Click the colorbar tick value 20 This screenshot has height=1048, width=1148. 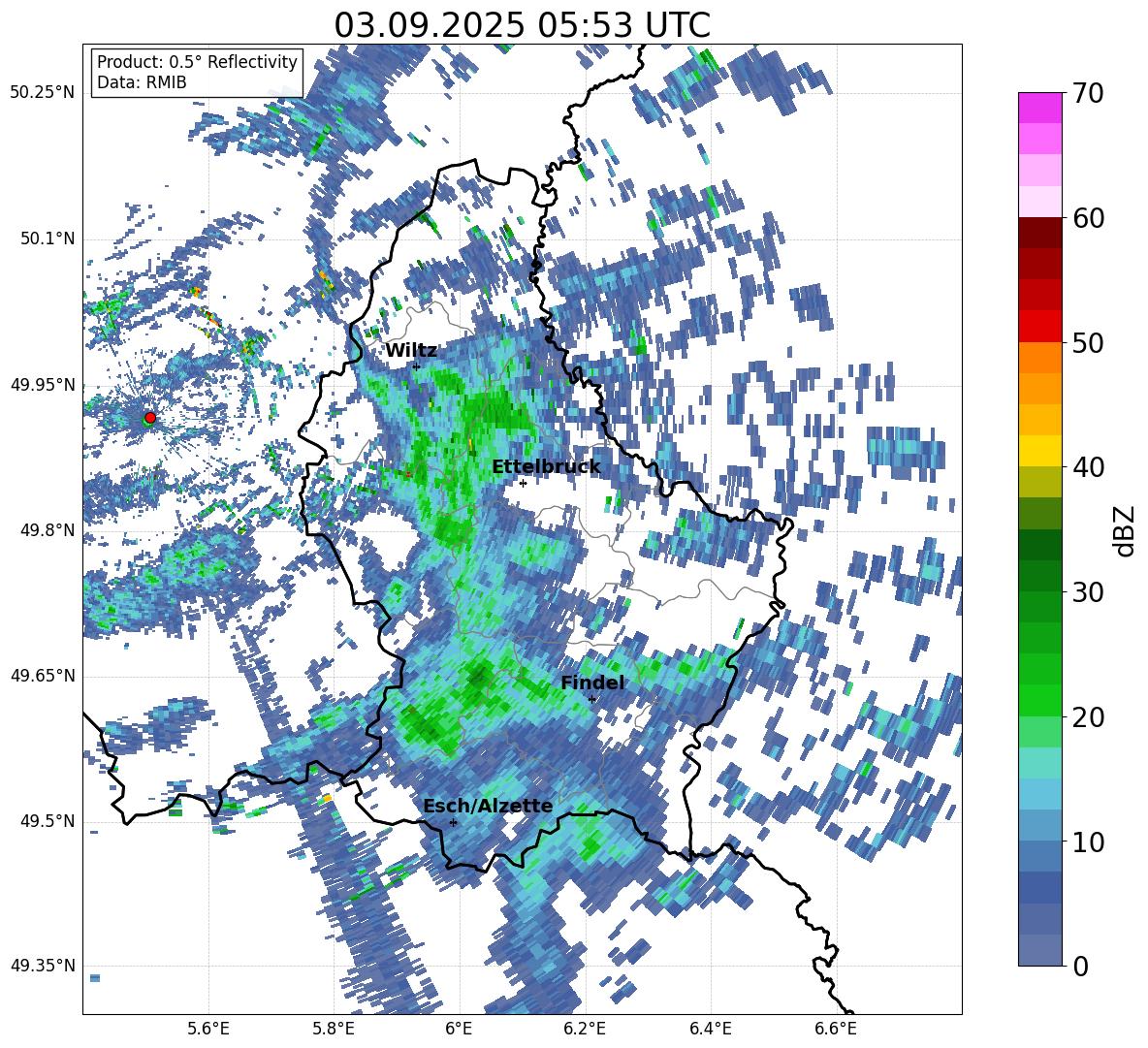tap(1089, 717)
